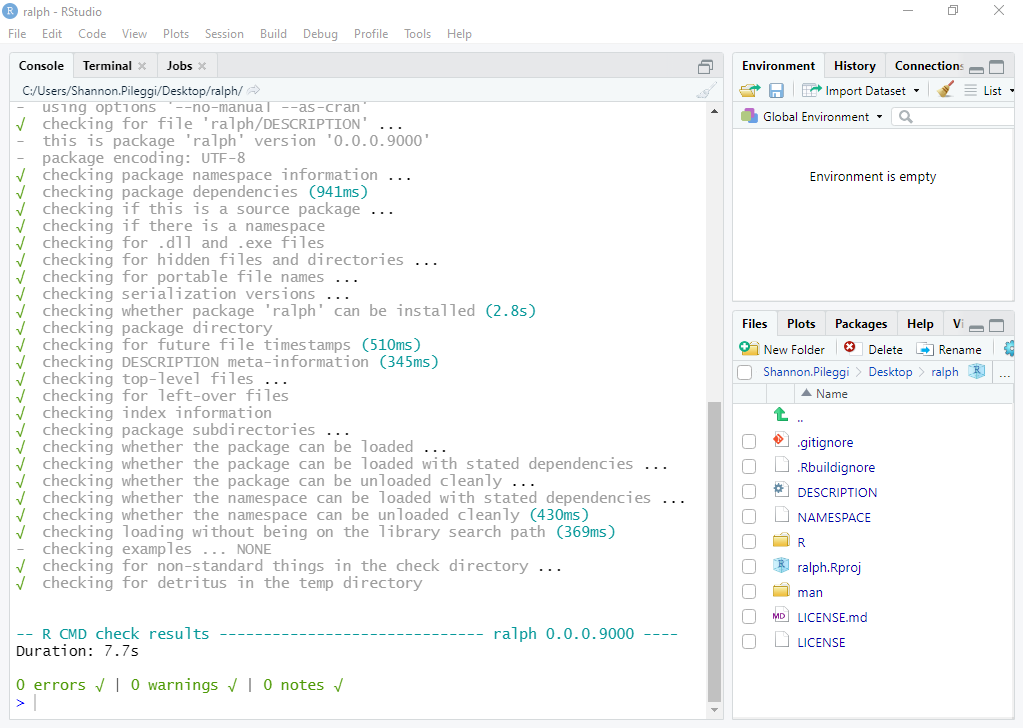
Task: Open the Global Environment dropdown
Action: [x=812, y=117]
